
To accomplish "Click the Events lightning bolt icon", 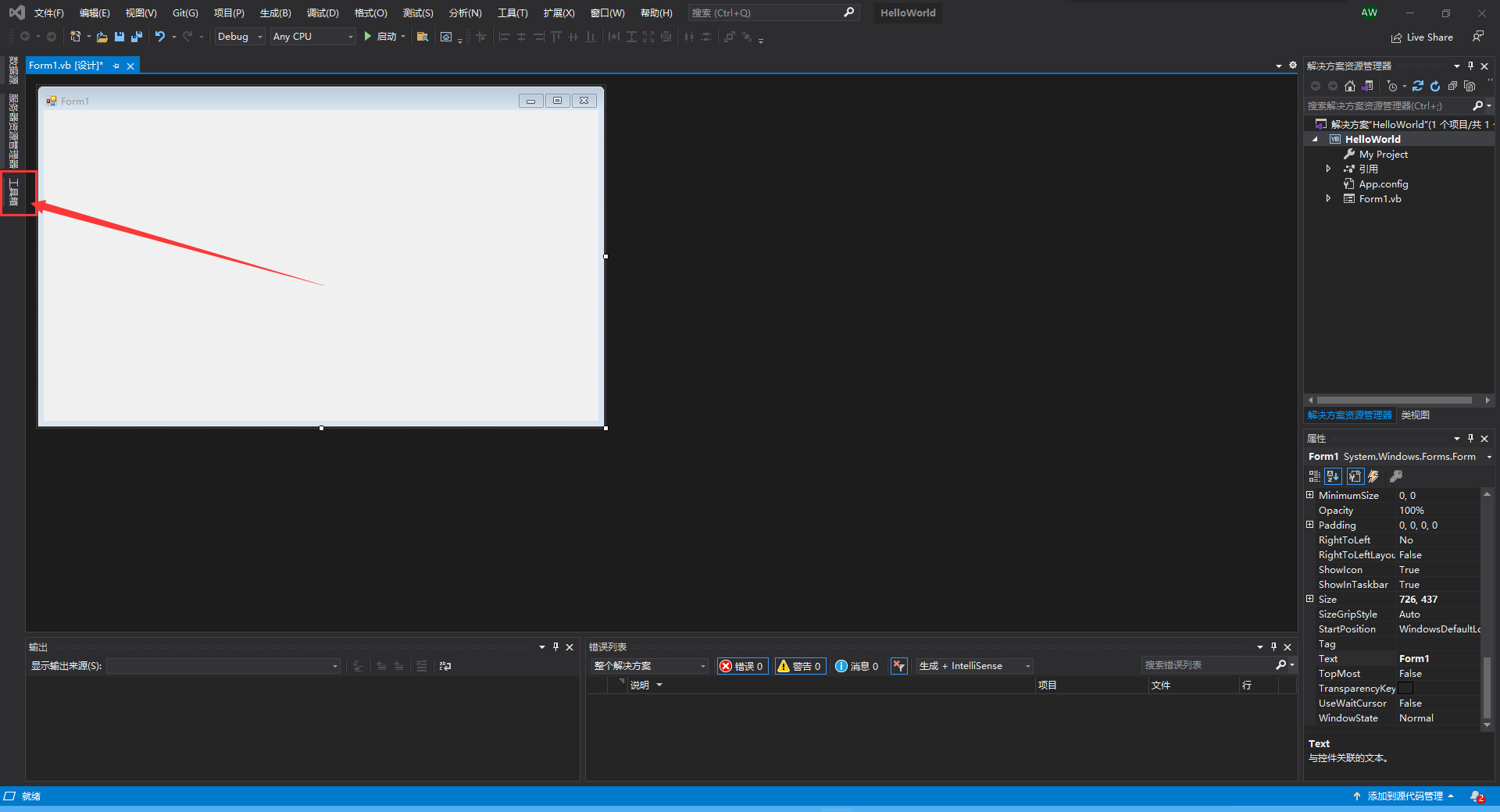I will (x=1373, y=476).
